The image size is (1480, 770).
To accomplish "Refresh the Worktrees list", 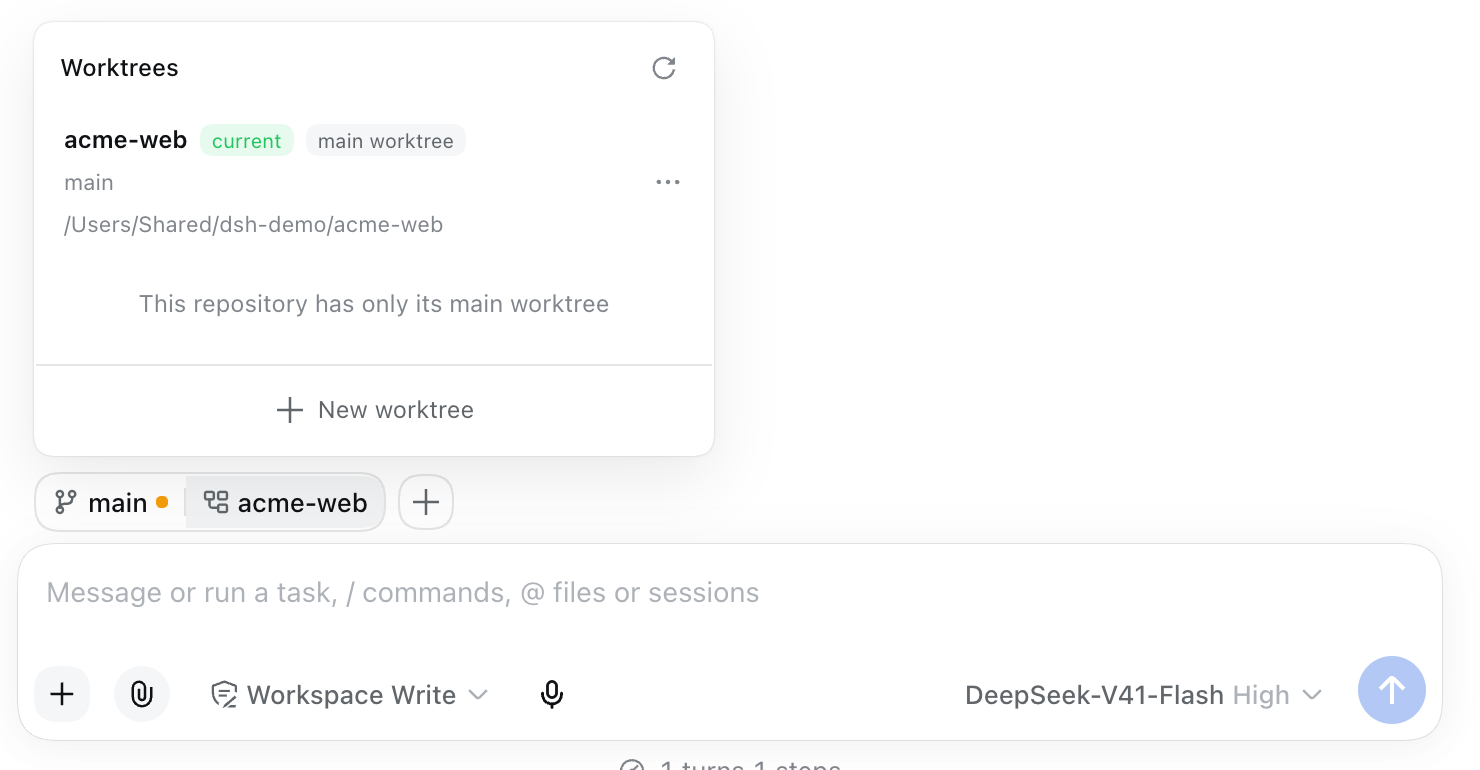I will pyautogui.click(x=664, y=68).
